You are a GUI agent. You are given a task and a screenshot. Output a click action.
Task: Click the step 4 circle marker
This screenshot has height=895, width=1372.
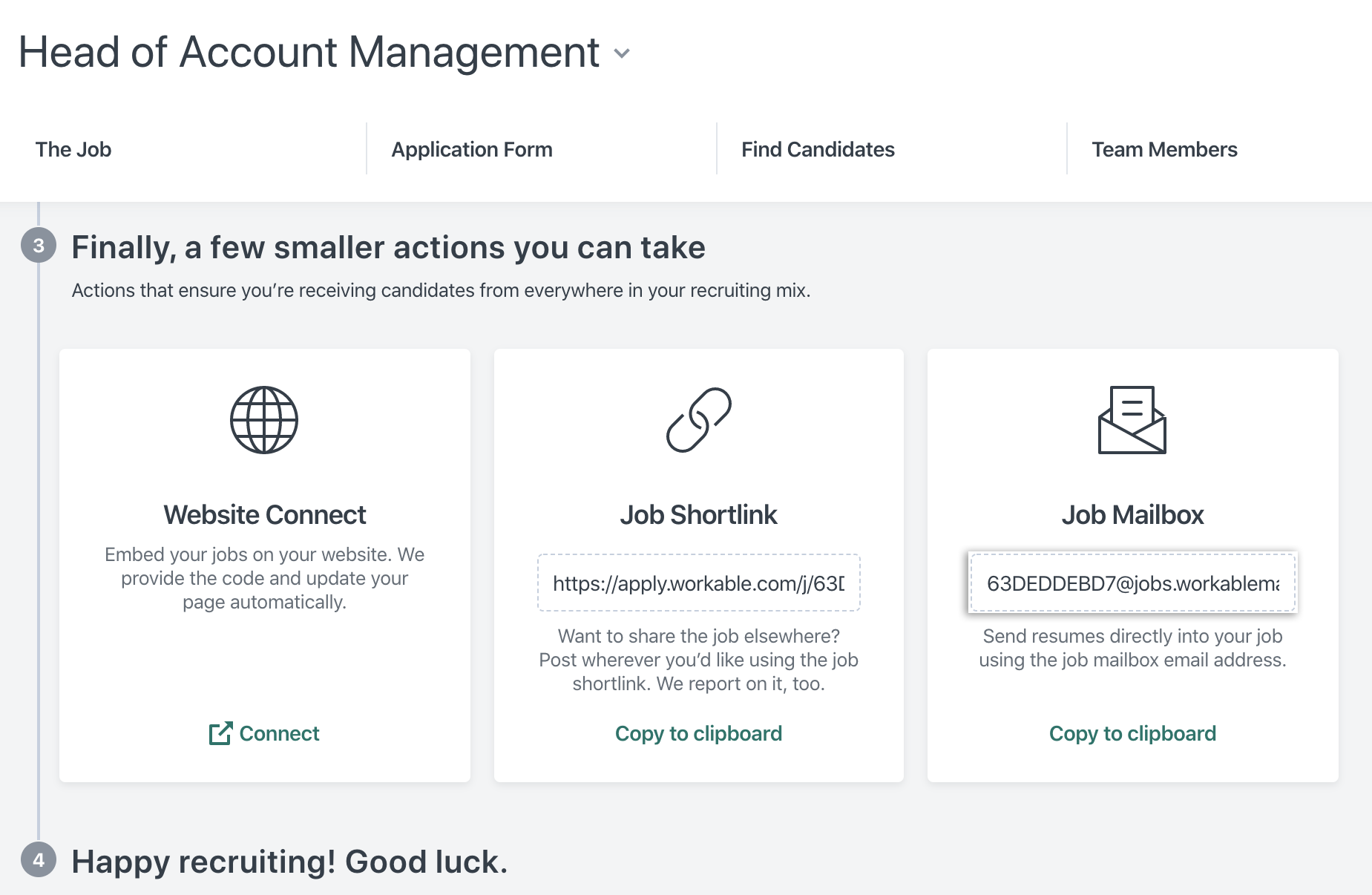39,860
